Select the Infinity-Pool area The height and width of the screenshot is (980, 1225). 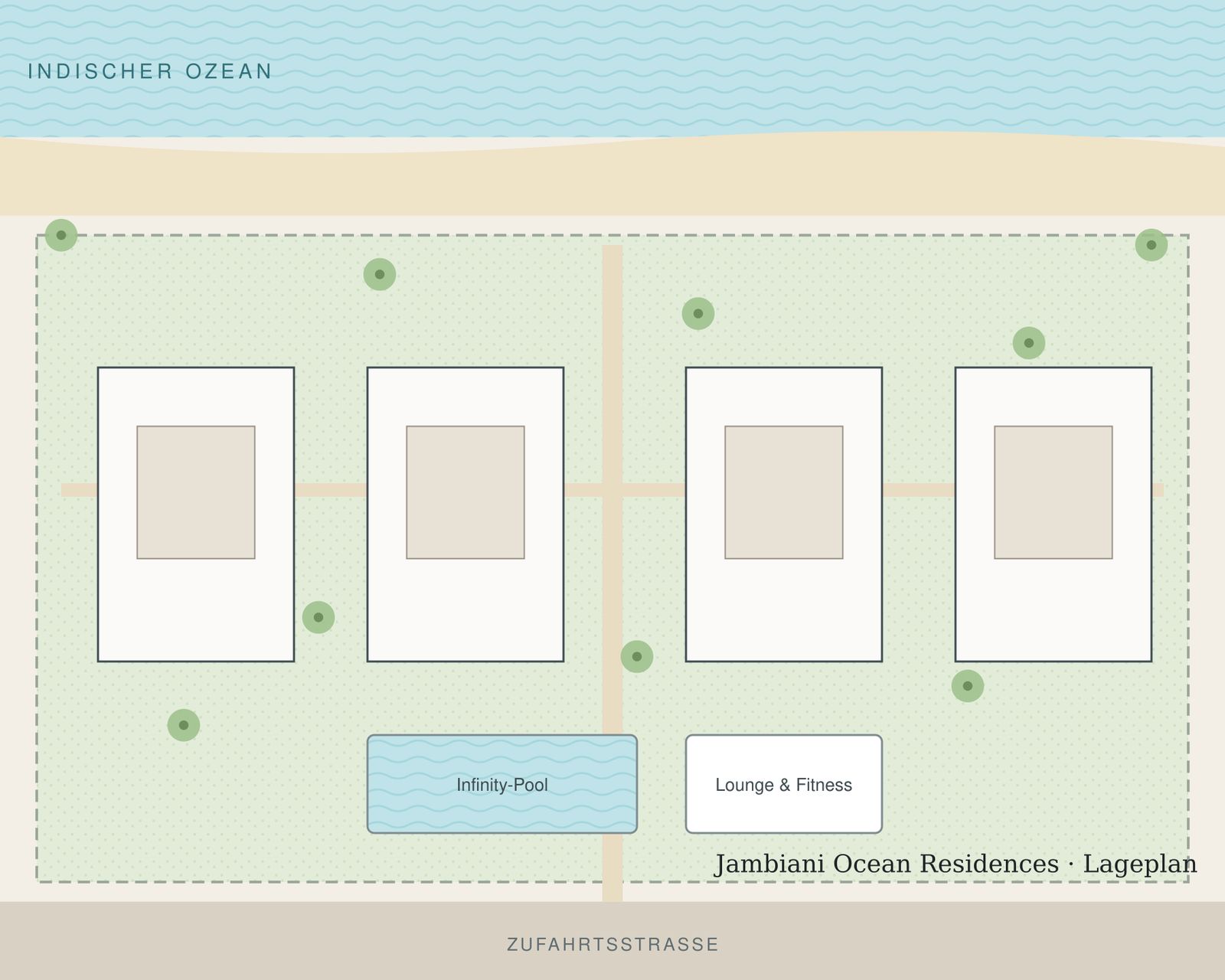click(502, 784)
